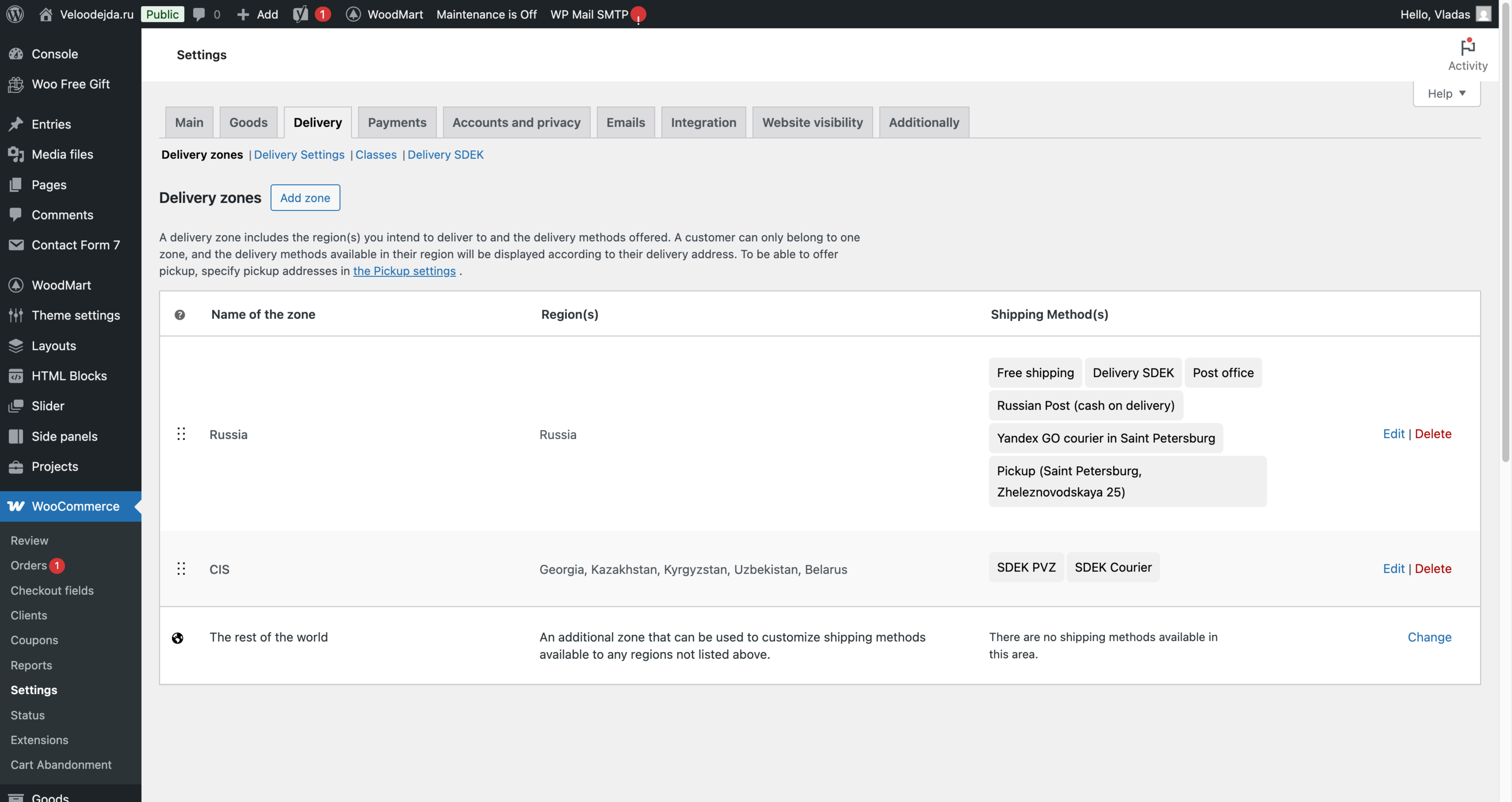Viewport: 1512px width, 802px height.
Task: Click the Contact Form 7 envelope icon
Action: [16, 245]
